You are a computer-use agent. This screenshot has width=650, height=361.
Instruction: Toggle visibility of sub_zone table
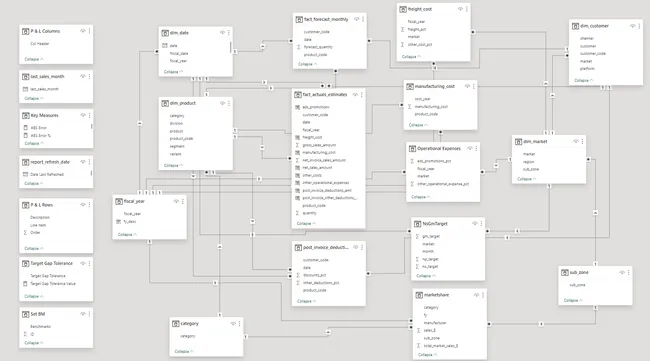click(622, 273)
